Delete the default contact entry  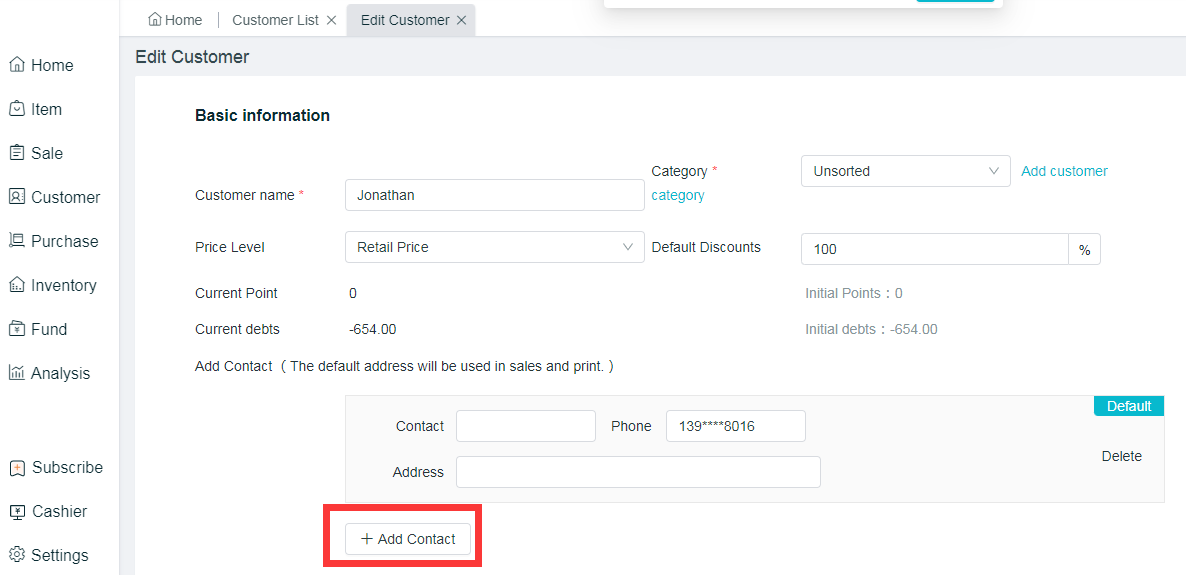tap(1121, 456)
